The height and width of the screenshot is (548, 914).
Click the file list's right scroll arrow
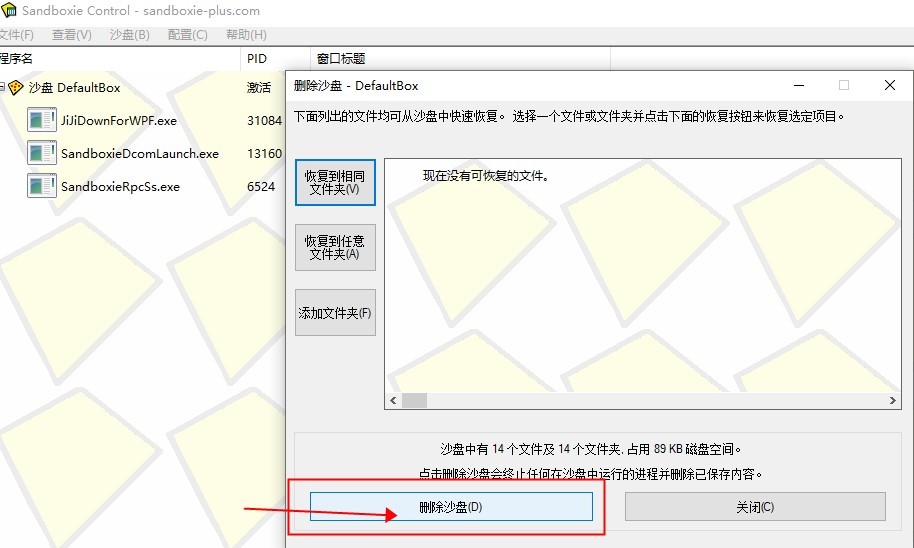(x=893, y=400)
